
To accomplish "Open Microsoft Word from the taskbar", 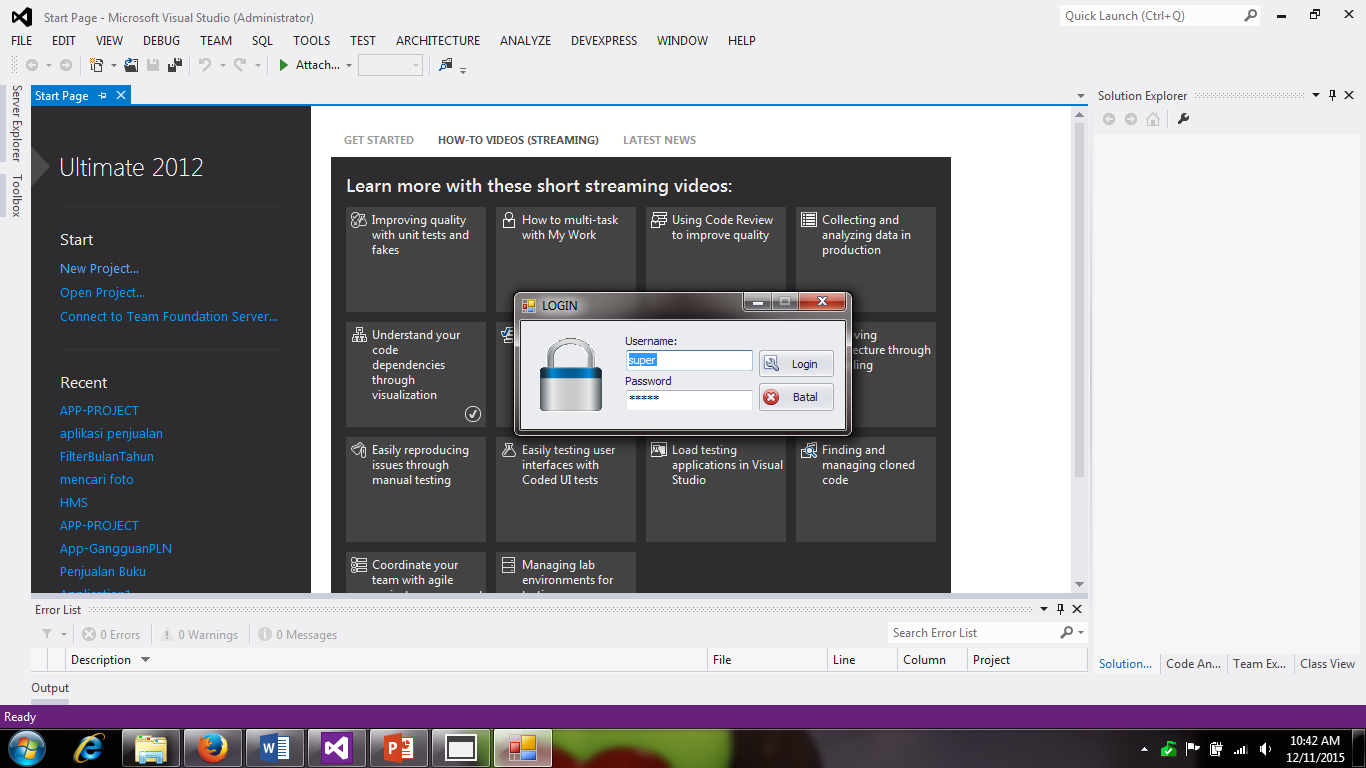I will (274, 747).
